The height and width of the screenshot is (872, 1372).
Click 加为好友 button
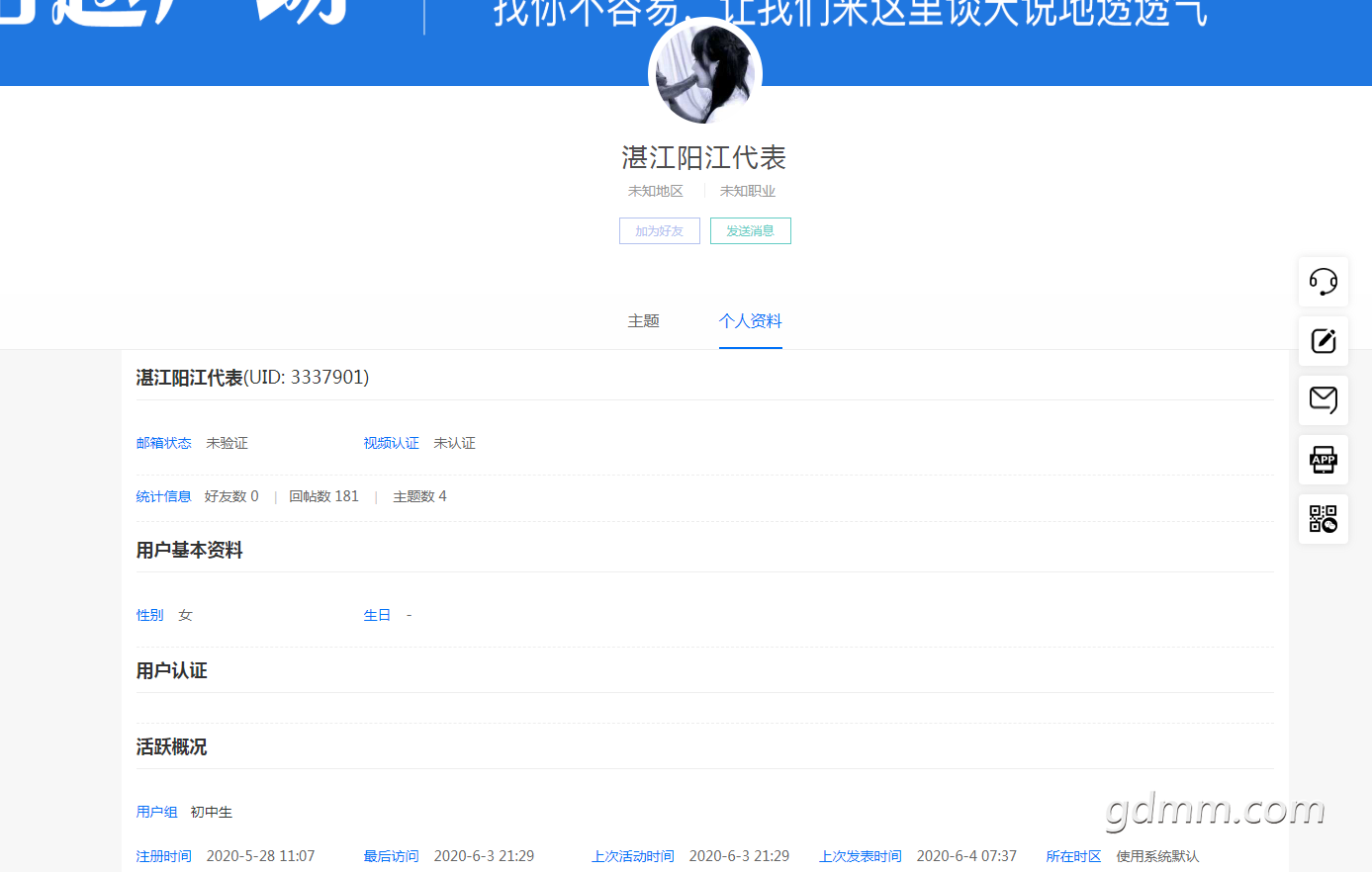[660, 230]
